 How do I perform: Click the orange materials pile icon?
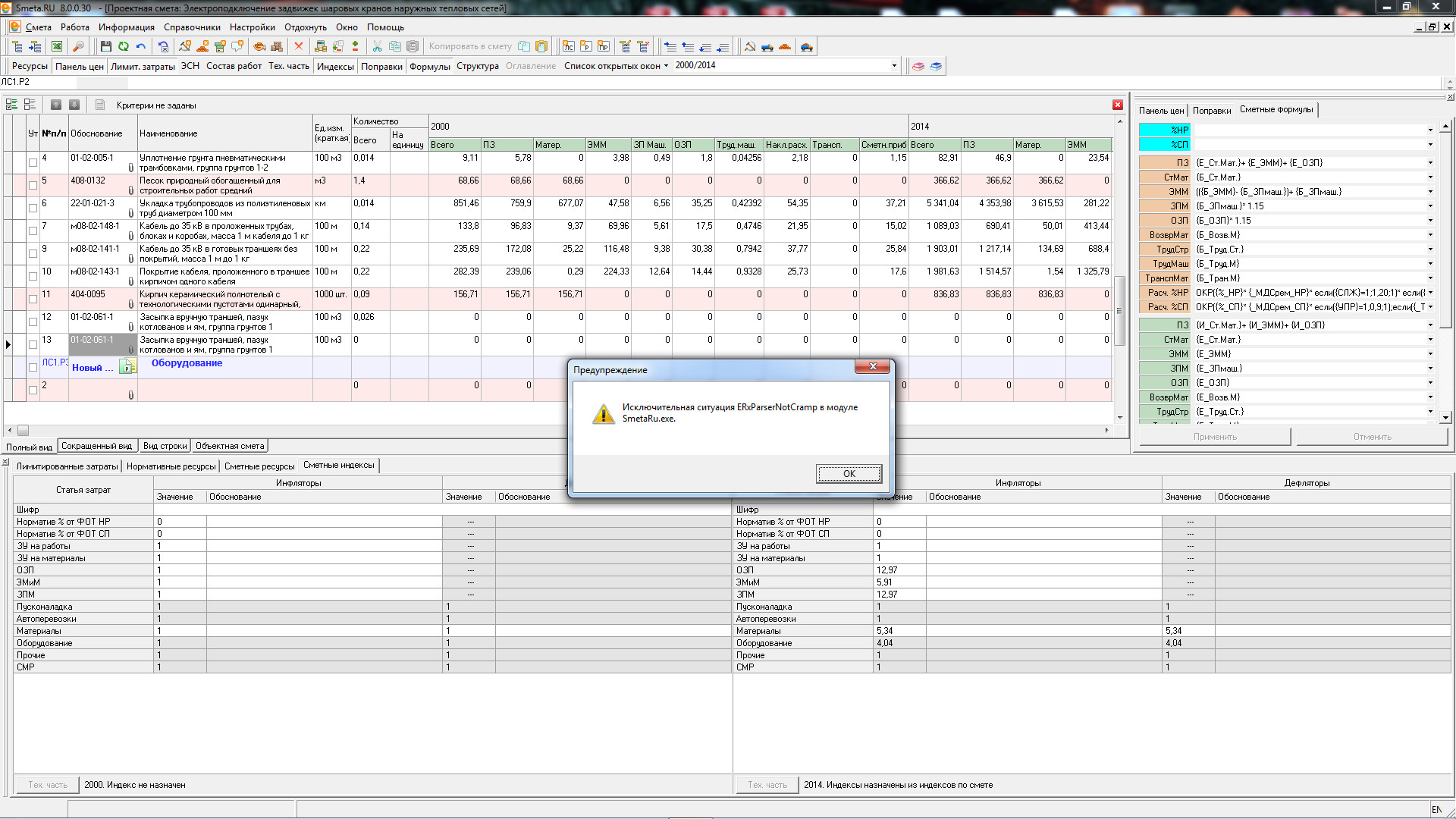tap(785, 47)
